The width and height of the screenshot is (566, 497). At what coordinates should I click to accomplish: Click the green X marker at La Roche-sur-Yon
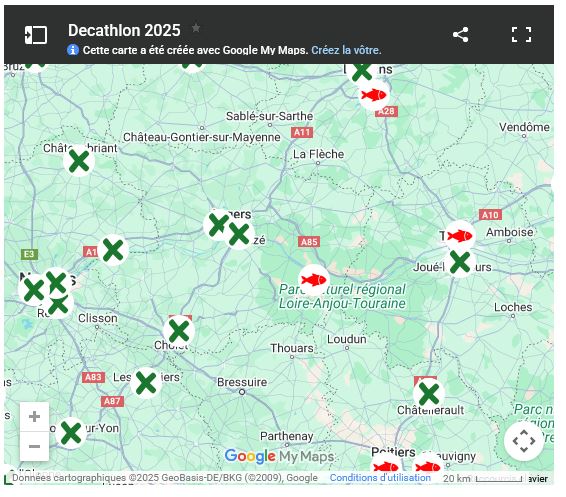tap(71, 433)
